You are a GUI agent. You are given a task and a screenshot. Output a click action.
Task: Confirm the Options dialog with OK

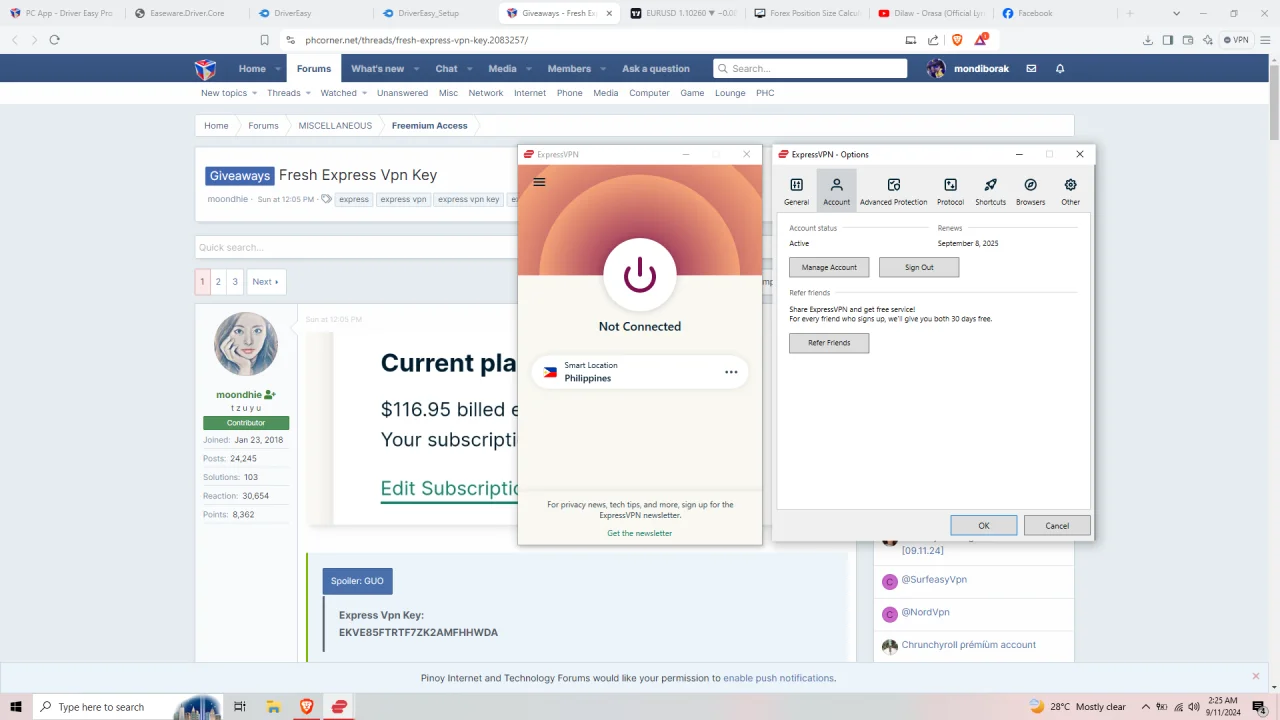[x=984, y=525]
